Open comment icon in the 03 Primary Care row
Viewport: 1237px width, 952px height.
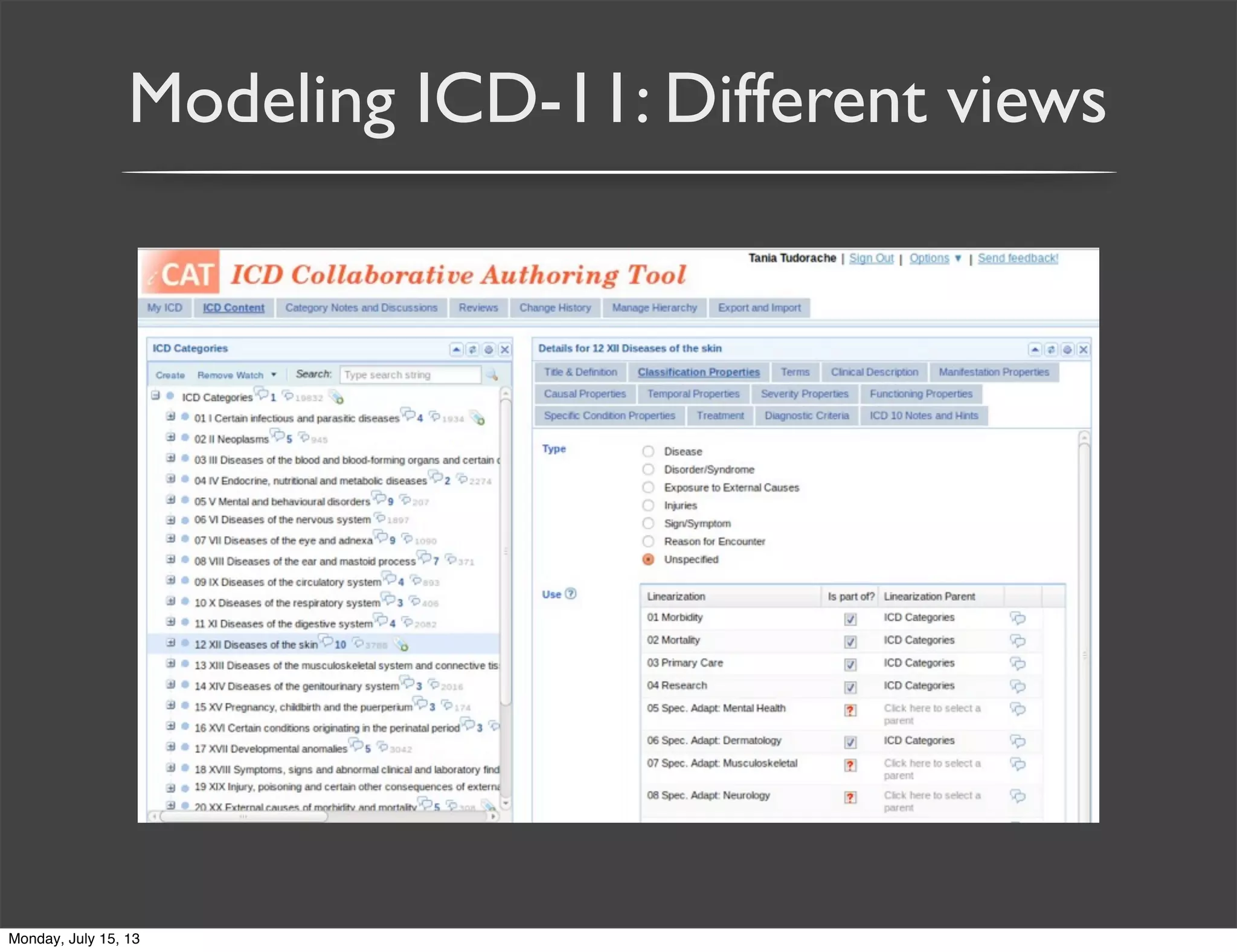click(x=1018, y=663)
